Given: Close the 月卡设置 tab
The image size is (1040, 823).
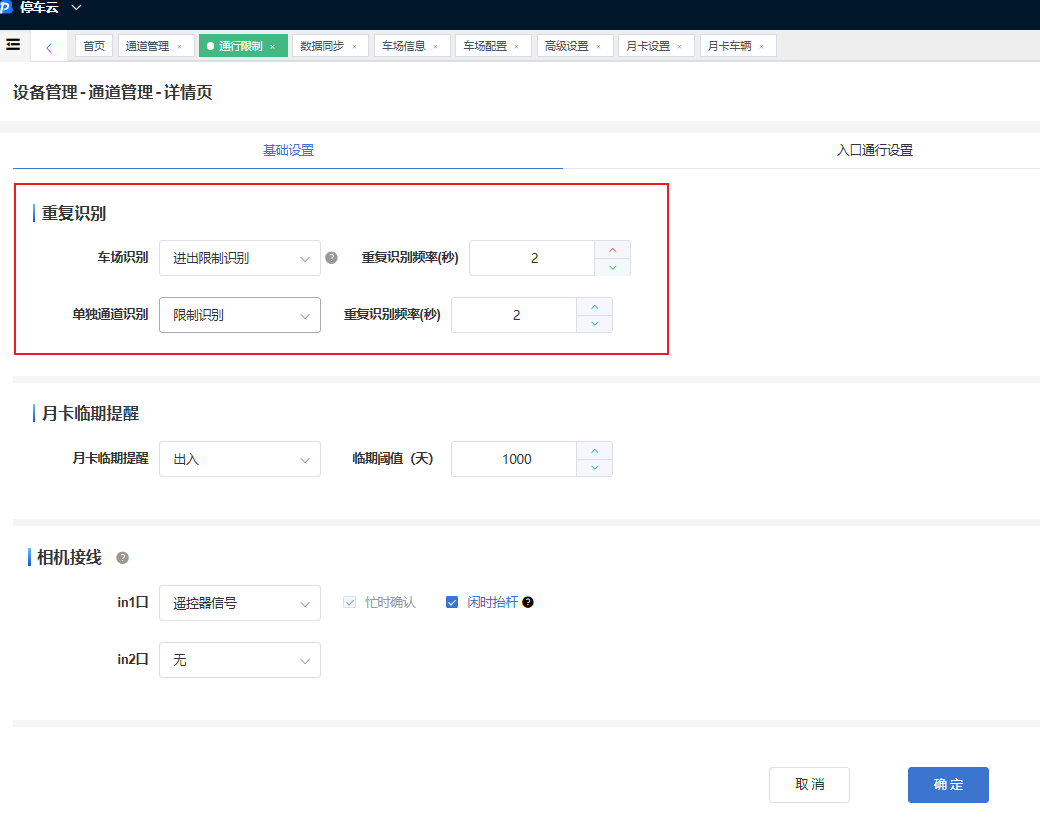Looking at the screenshot, I should point(679,46).
